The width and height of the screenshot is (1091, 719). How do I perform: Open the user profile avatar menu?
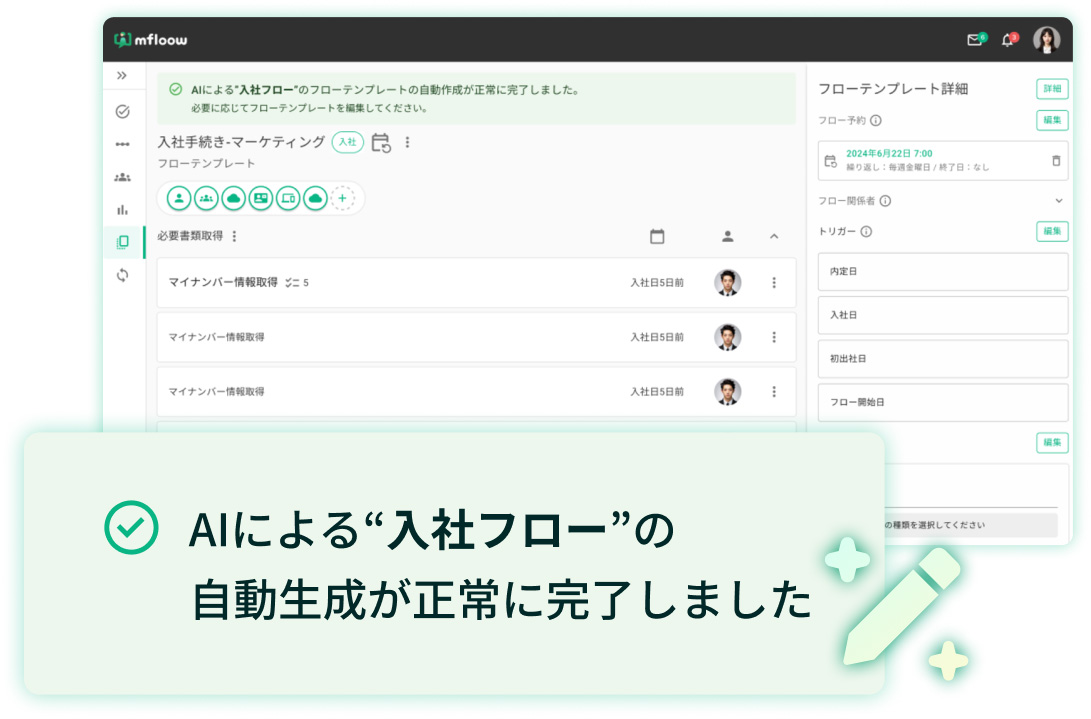[1046, 40]
